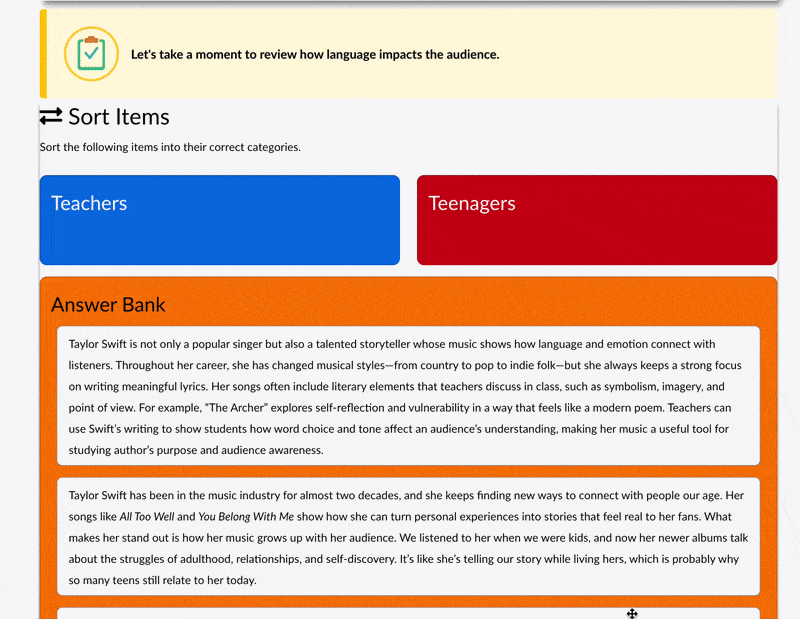Image resolution: width=800 pixels, height=619 pixels.
Task: Click the 'Answer Bank' heading
Action: [108, 305]
